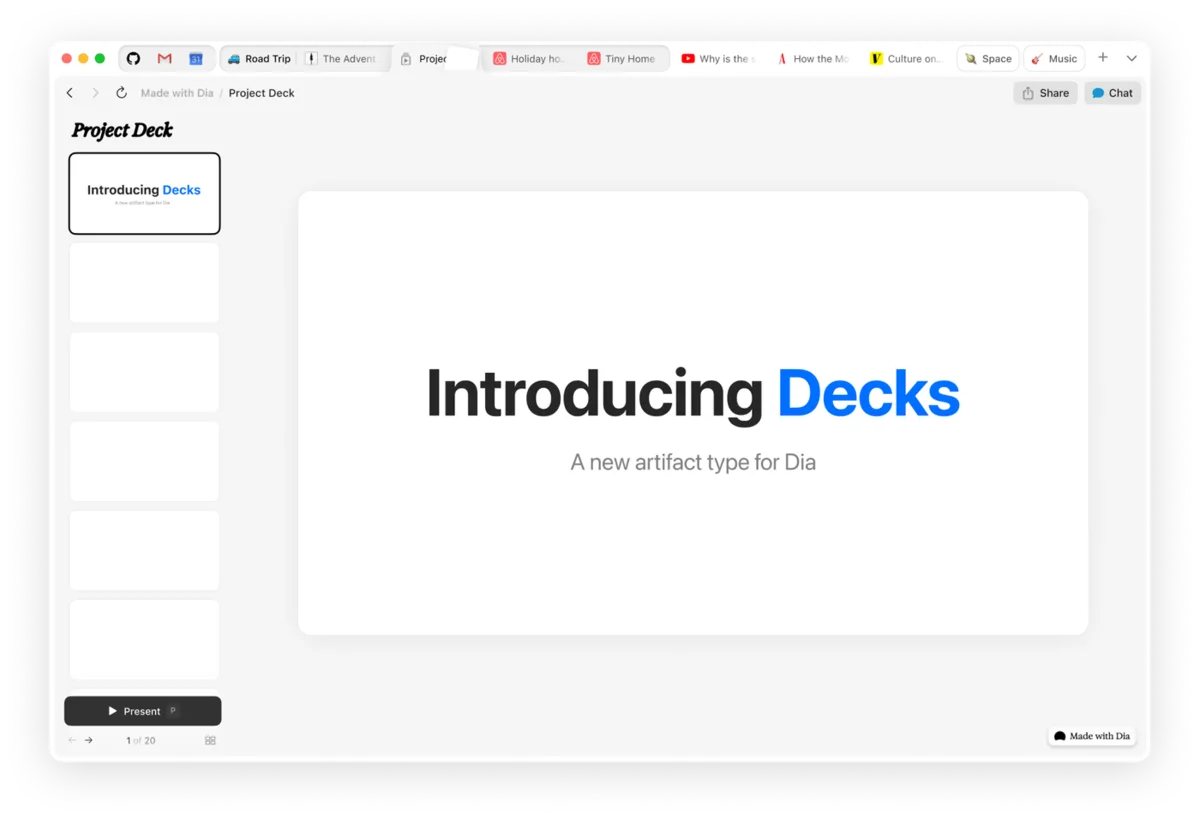Click the '1 of 20' slide counter
Viewport: 1200px width, 819px height.
click(141, 741)
